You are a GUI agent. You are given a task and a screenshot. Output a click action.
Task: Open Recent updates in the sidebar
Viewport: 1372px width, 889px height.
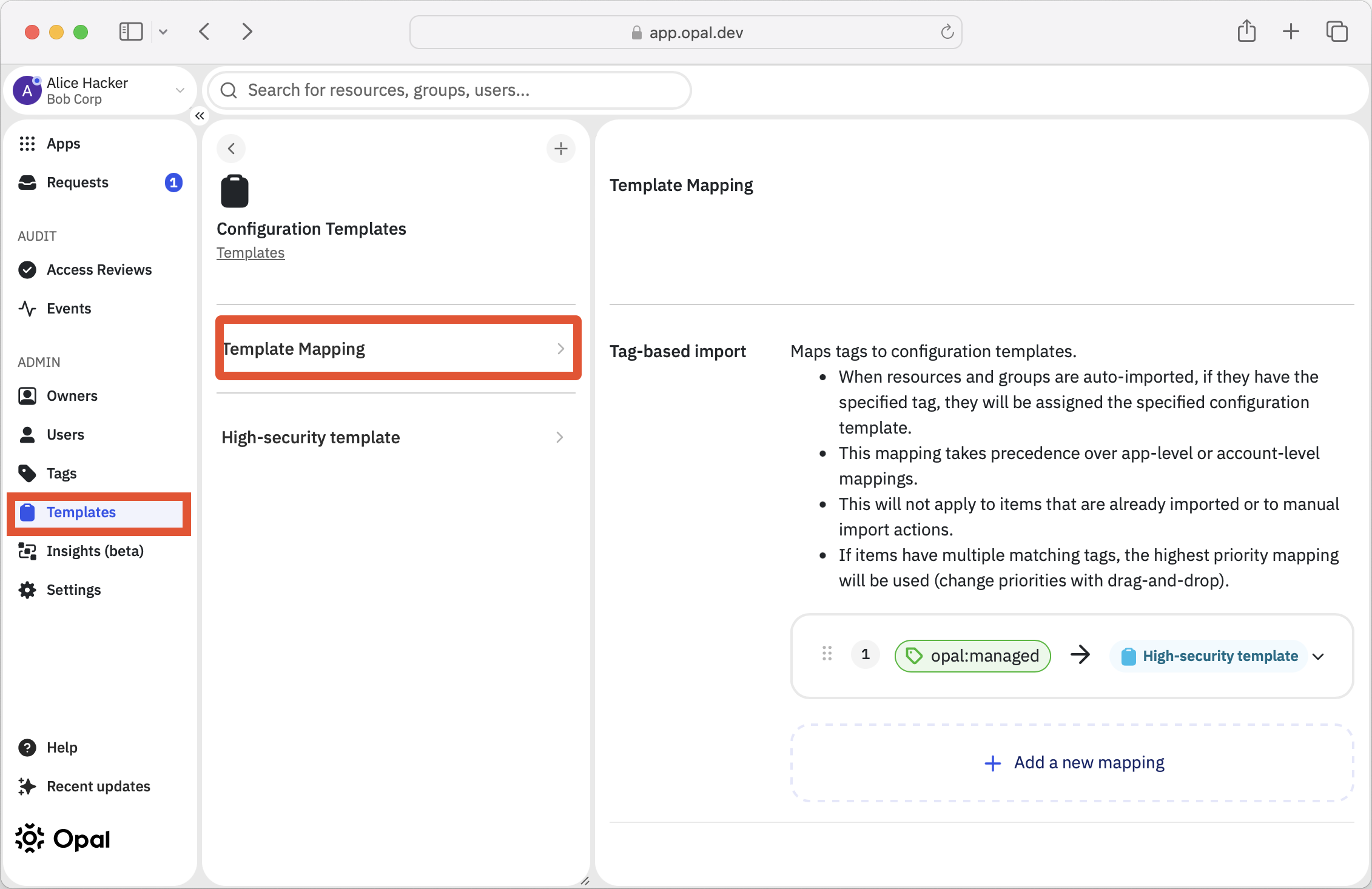99,787
